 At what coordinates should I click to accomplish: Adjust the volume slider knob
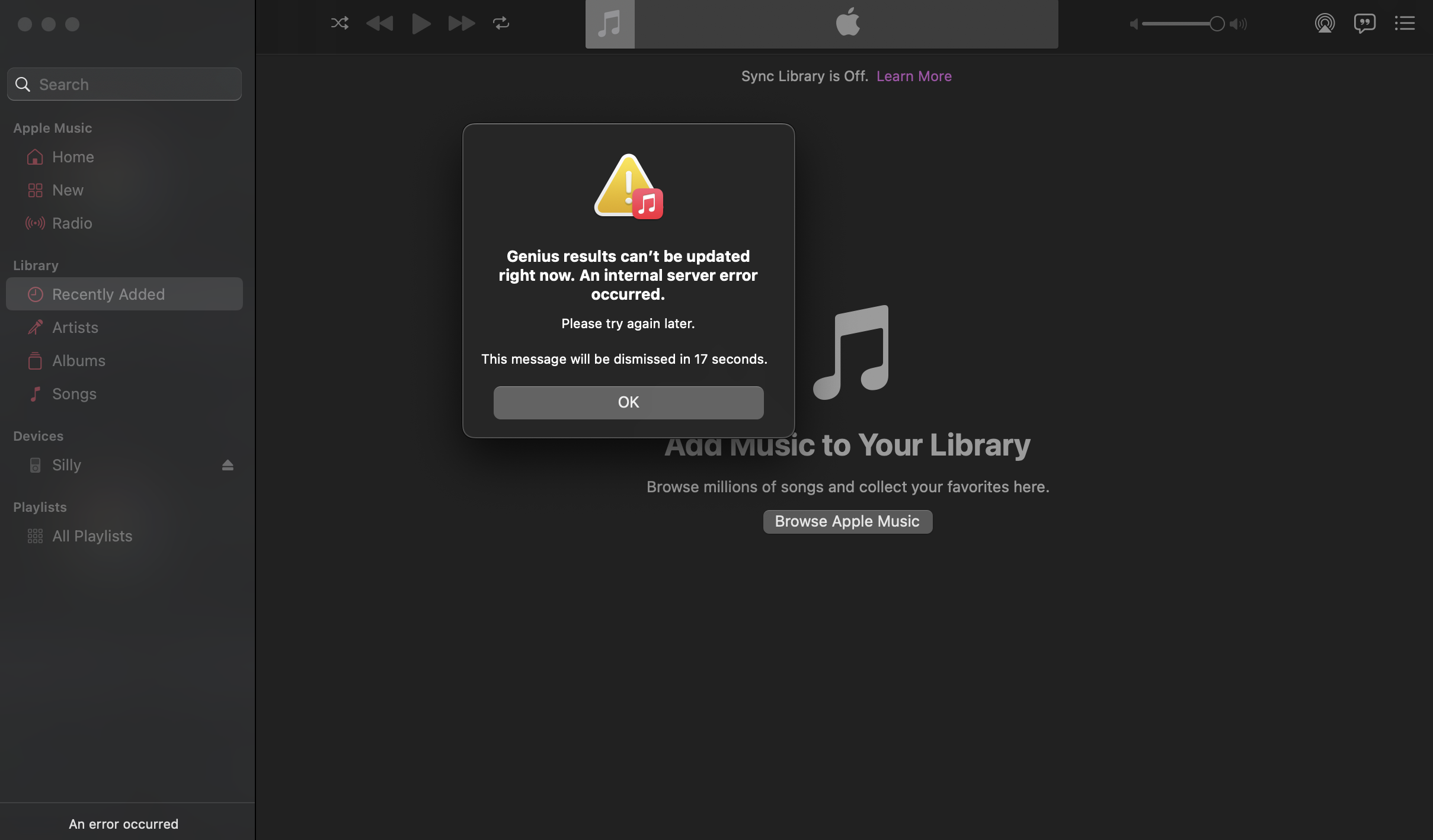(1217, 24)
